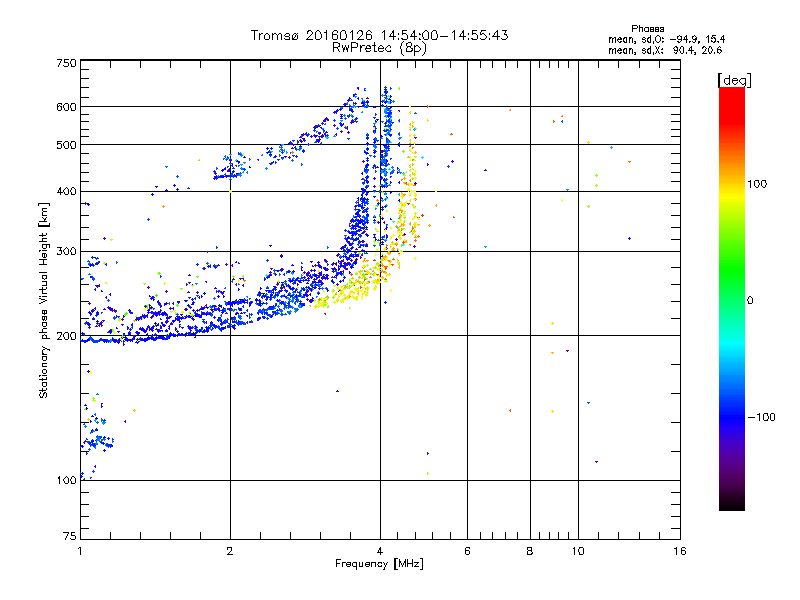
Task: Click the colorbar tick label '-100'
Action: (x=762, y=417)
